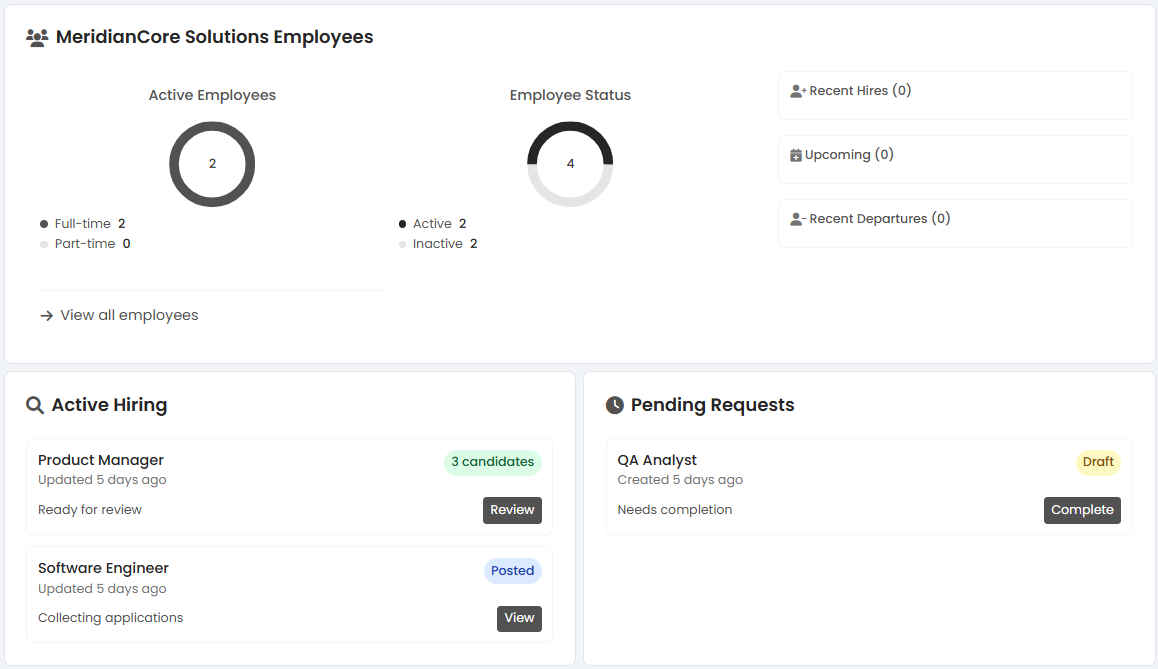Click the 3 candidates badge
This screenshot has height=669, width=1158.
[x=493, y=462]
